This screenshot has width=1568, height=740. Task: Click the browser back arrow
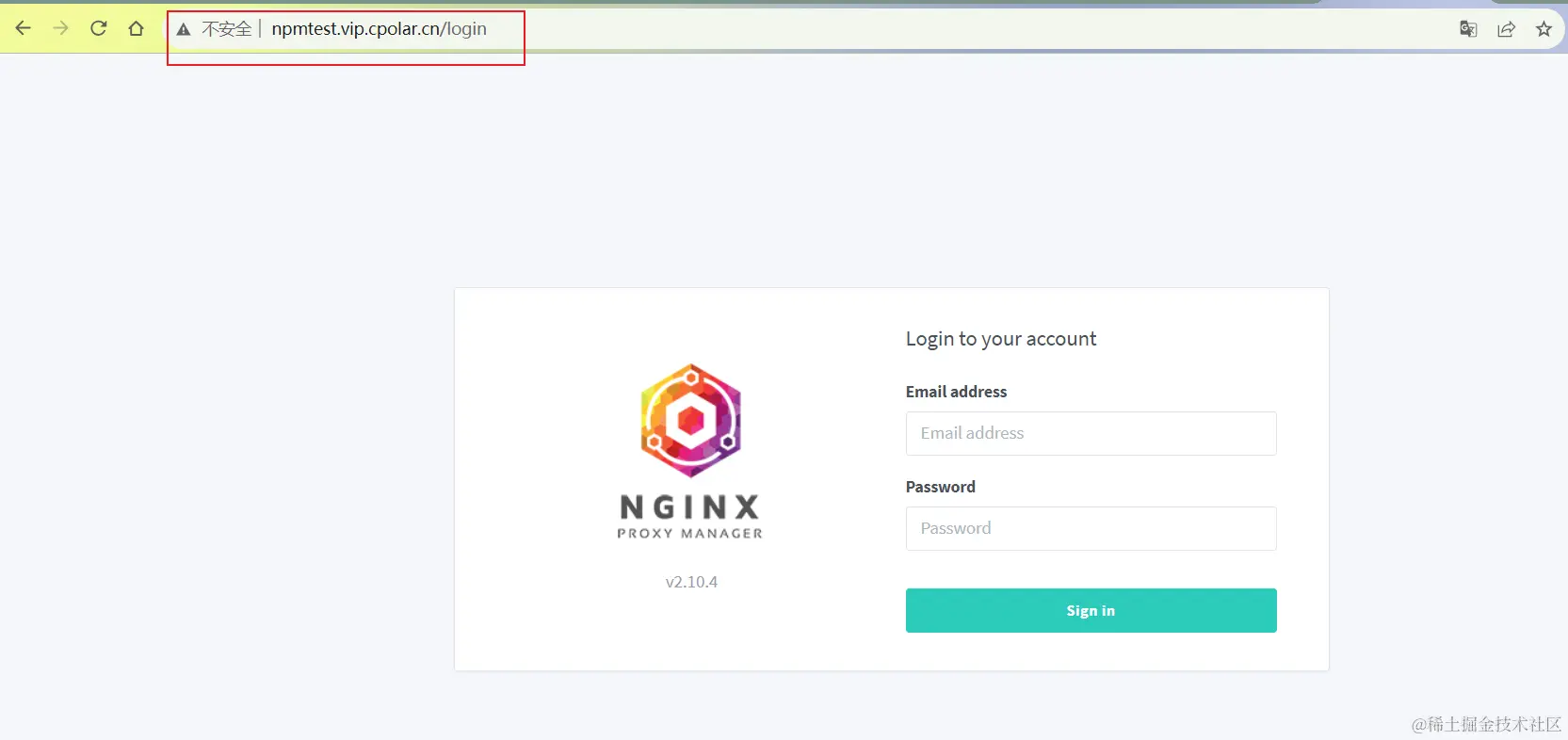24,28
